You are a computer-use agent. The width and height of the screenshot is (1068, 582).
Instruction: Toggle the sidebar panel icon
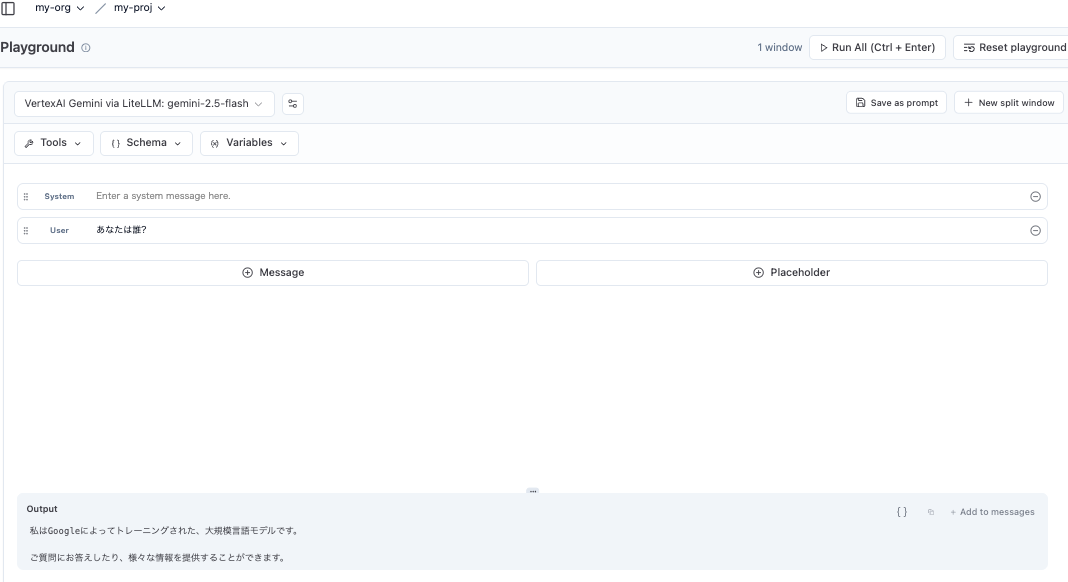pyautogui.click(x=8, y=8)
